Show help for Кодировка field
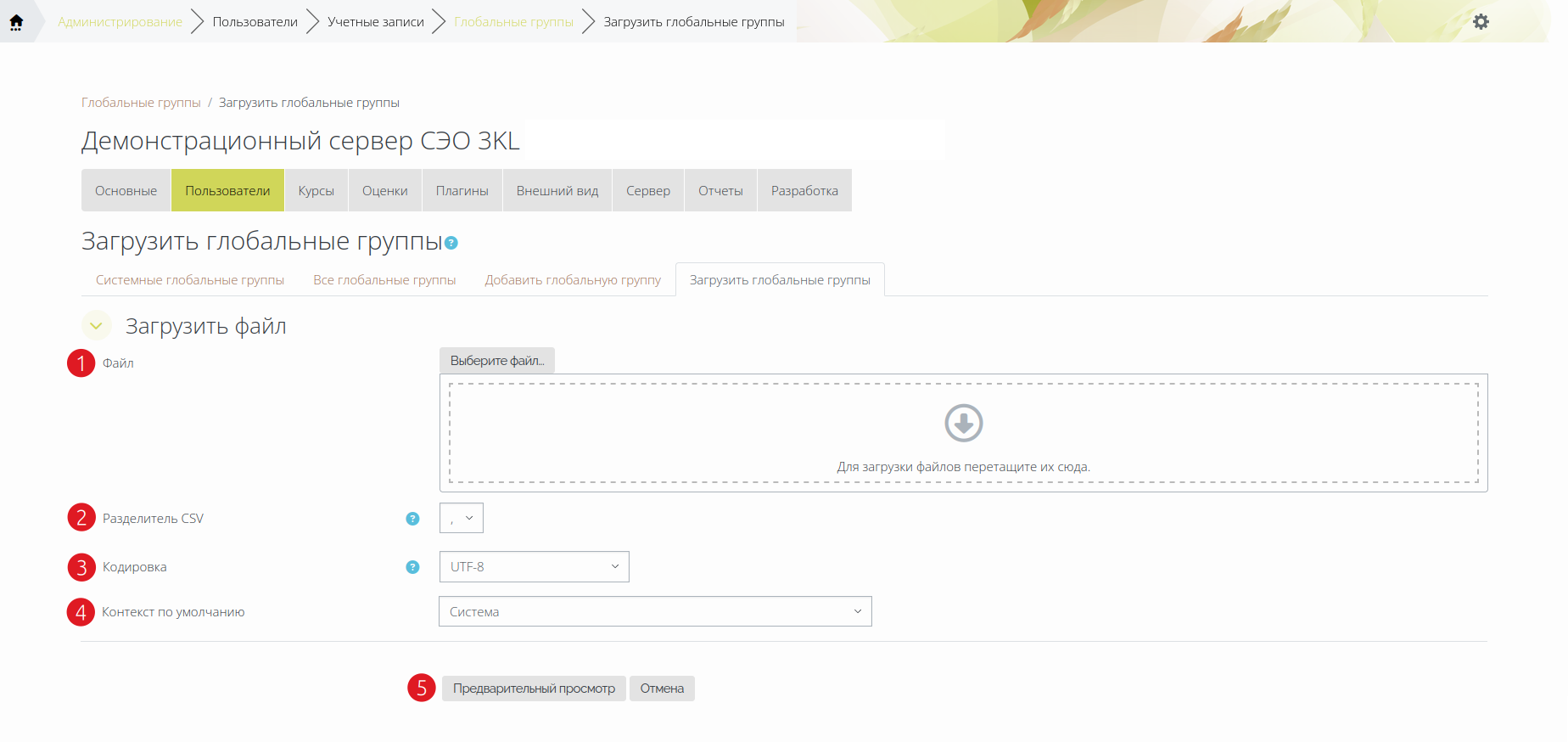 pos(412,567)
